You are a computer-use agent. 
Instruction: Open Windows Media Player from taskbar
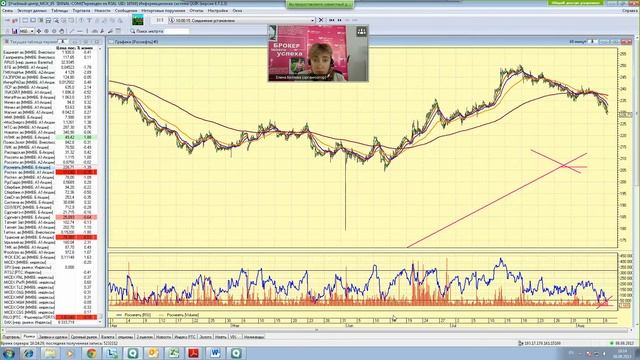[70, 353]
